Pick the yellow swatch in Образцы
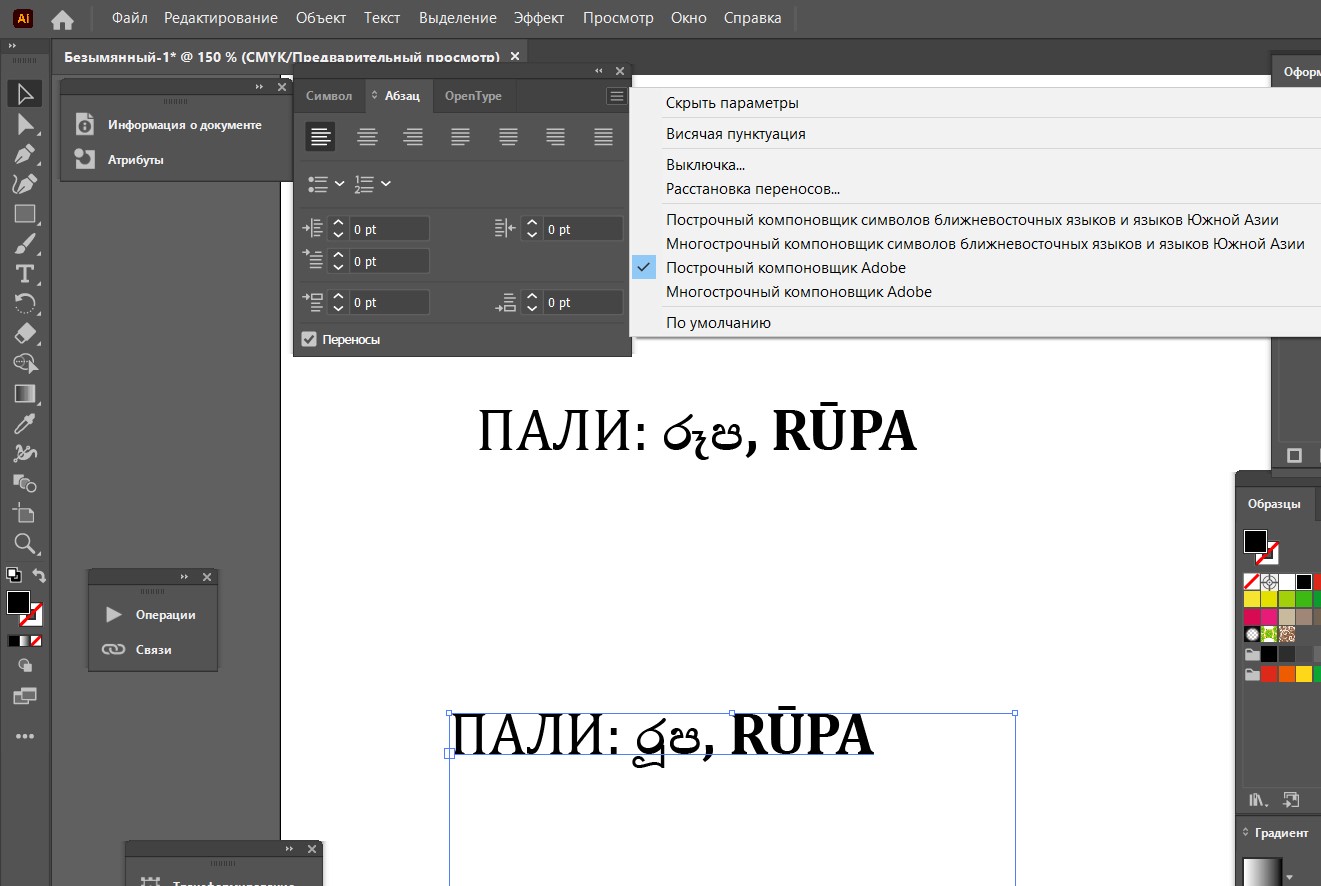The width and height of the screenshot is (1321, 886). click(1251, 599)
